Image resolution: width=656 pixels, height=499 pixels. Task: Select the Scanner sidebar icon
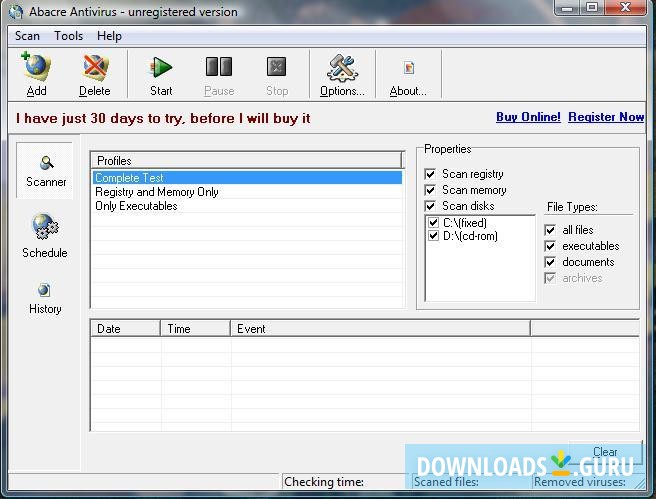[46, 162]
